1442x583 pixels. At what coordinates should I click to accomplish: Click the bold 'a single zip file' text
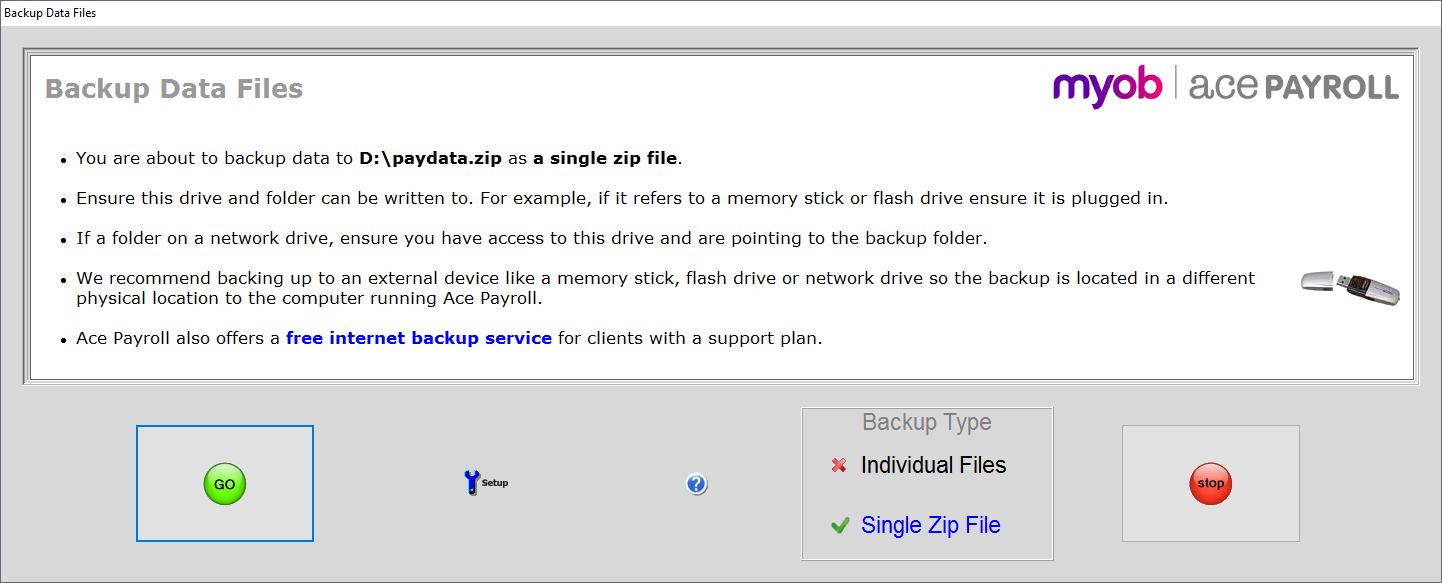point(605,158)
